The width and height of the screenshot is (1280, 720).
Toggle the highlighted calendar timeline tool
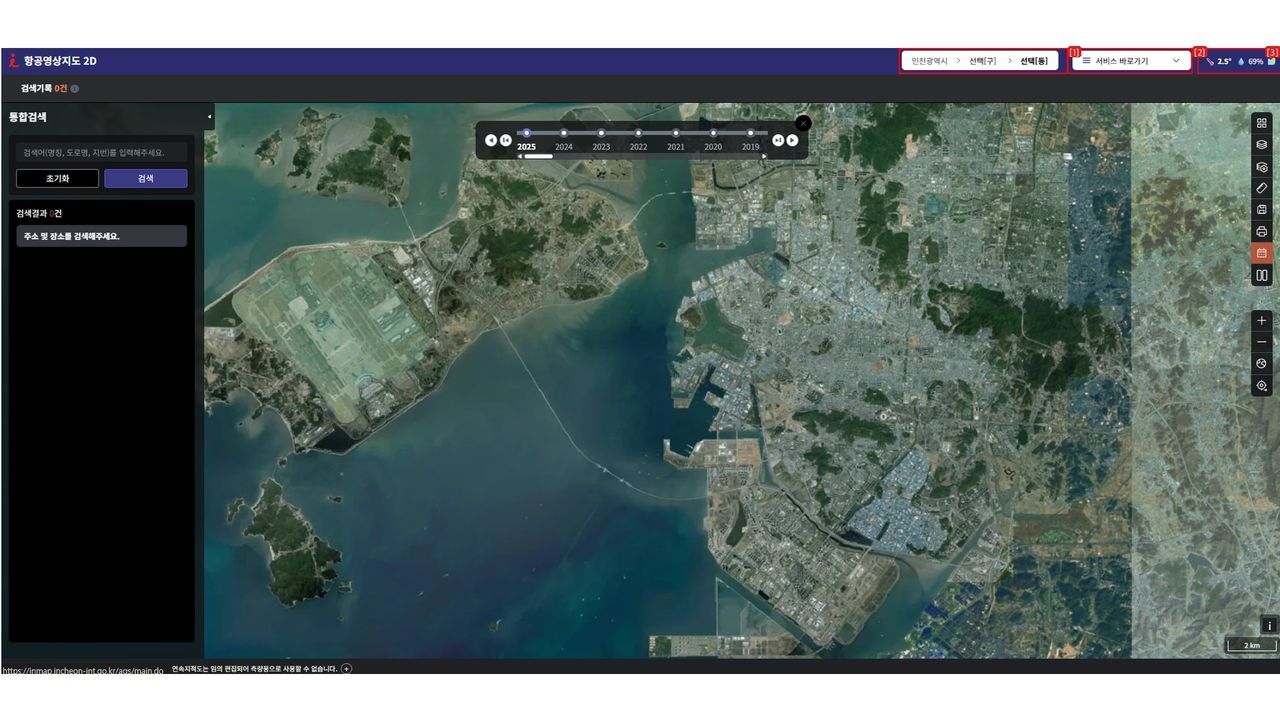tap(1262, 253)
